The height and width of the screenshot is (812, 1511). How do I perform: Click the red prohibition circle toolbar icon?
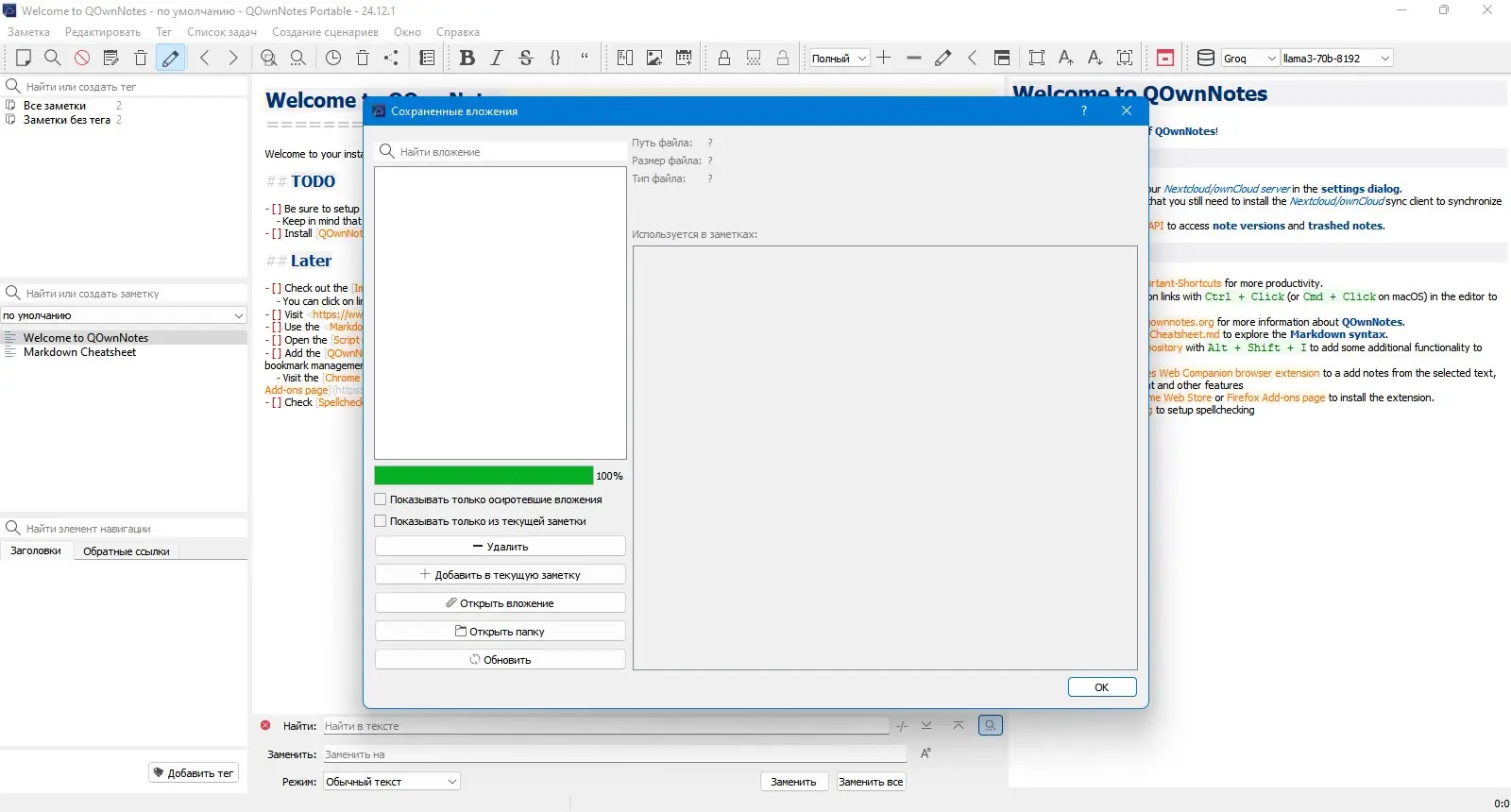click(x=82, y=58)
